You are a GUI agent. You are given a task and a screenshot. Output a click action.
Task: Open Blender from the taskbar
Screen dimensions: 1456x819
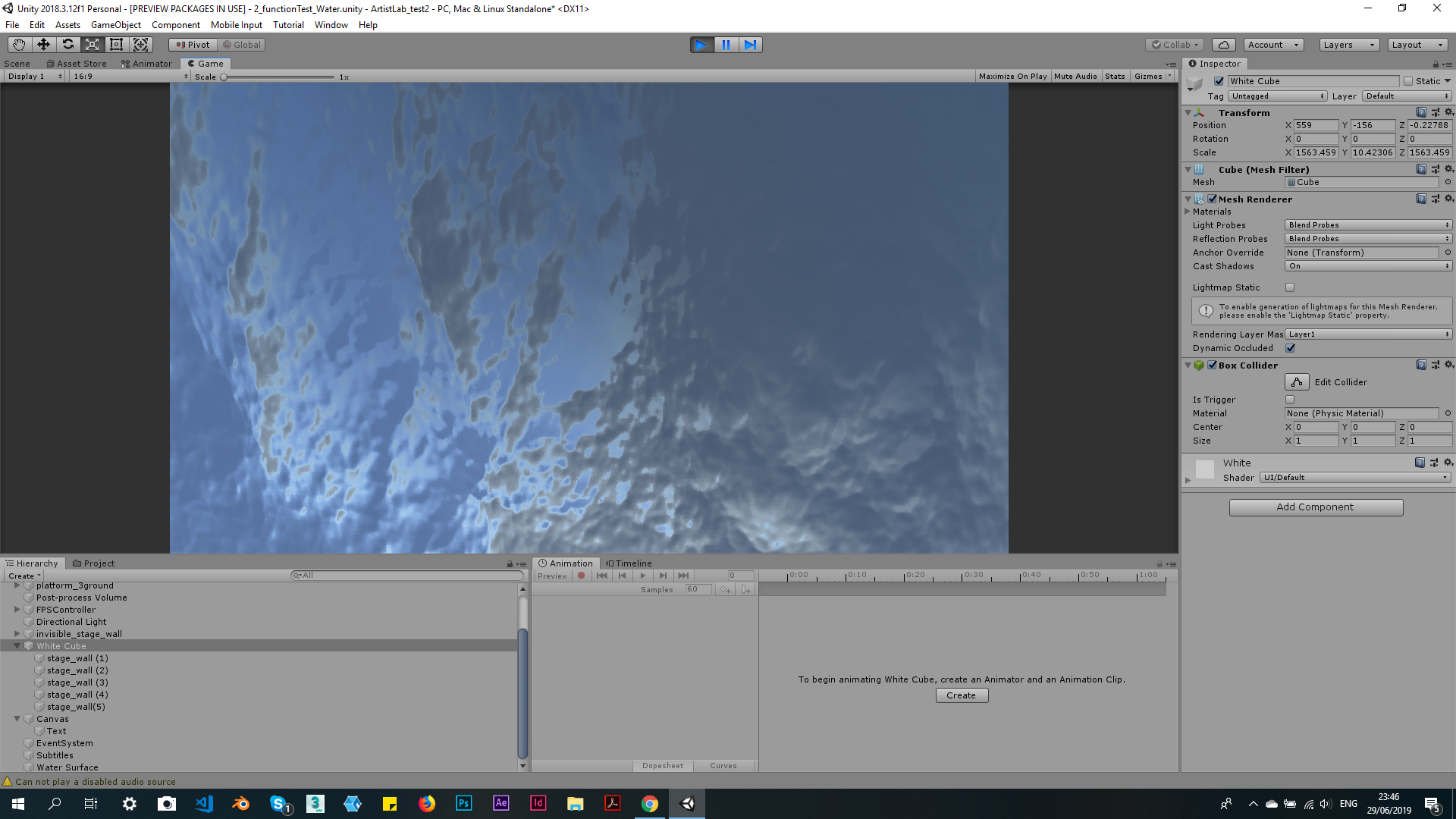(241, 804)
